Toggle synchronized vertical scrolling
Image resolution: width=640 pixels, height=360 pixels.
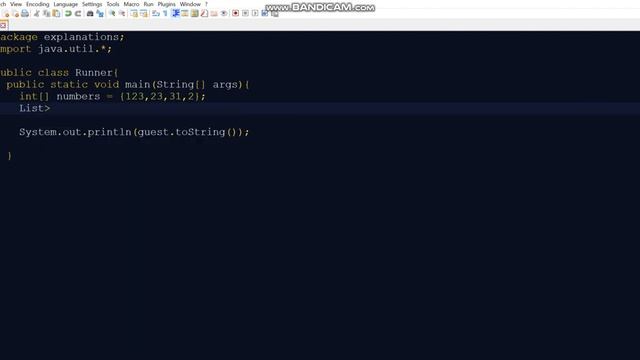(x=134, y=13)
